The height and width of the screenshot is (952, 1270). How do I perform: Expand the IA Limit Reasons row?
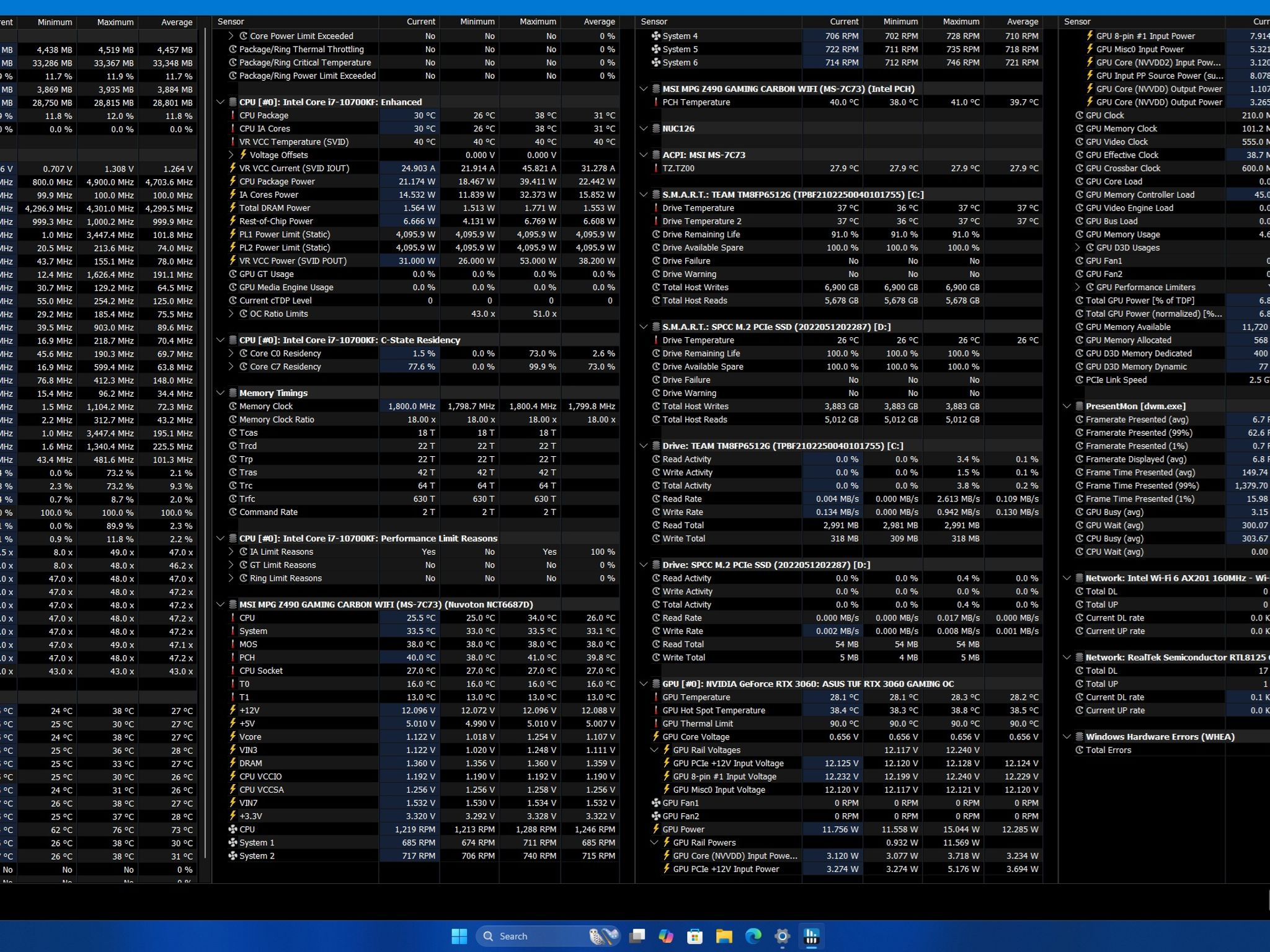(231, 552)
